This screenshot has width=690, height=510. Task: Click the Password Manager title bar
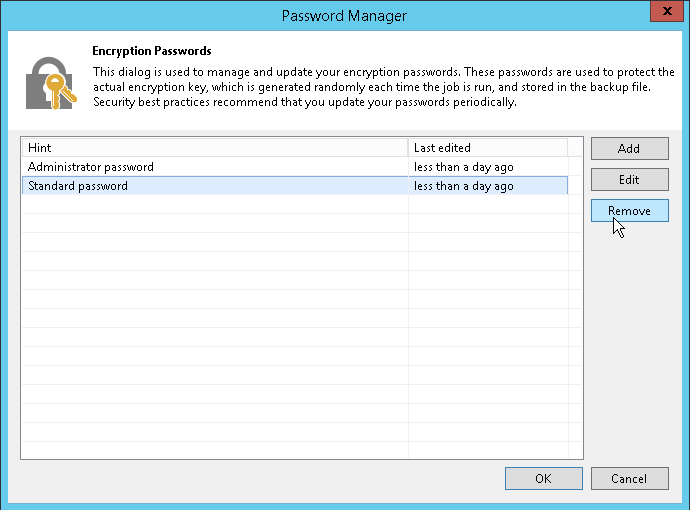(344, 16)
